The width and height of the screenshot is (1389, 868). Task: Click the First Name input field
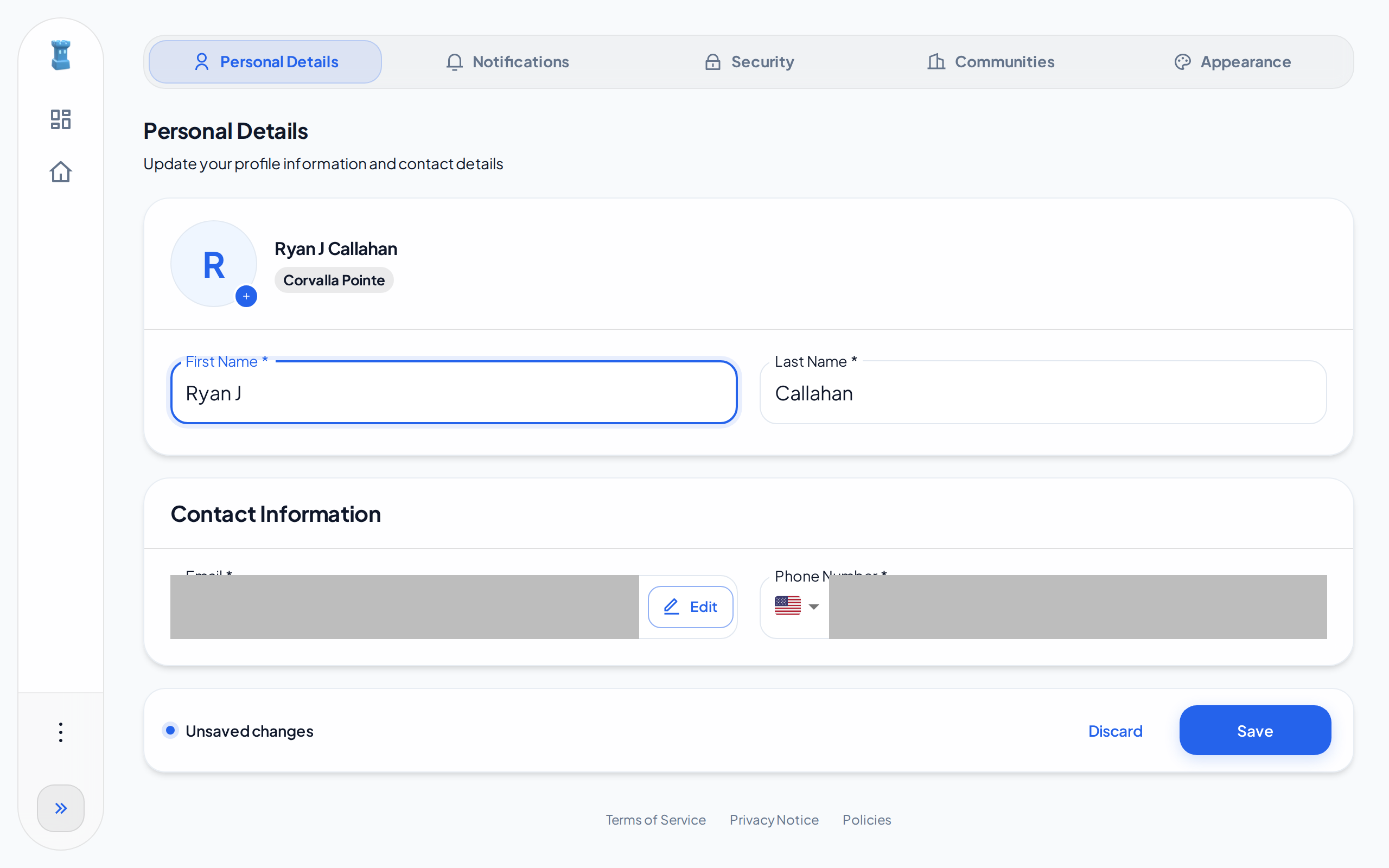(454, 393)
